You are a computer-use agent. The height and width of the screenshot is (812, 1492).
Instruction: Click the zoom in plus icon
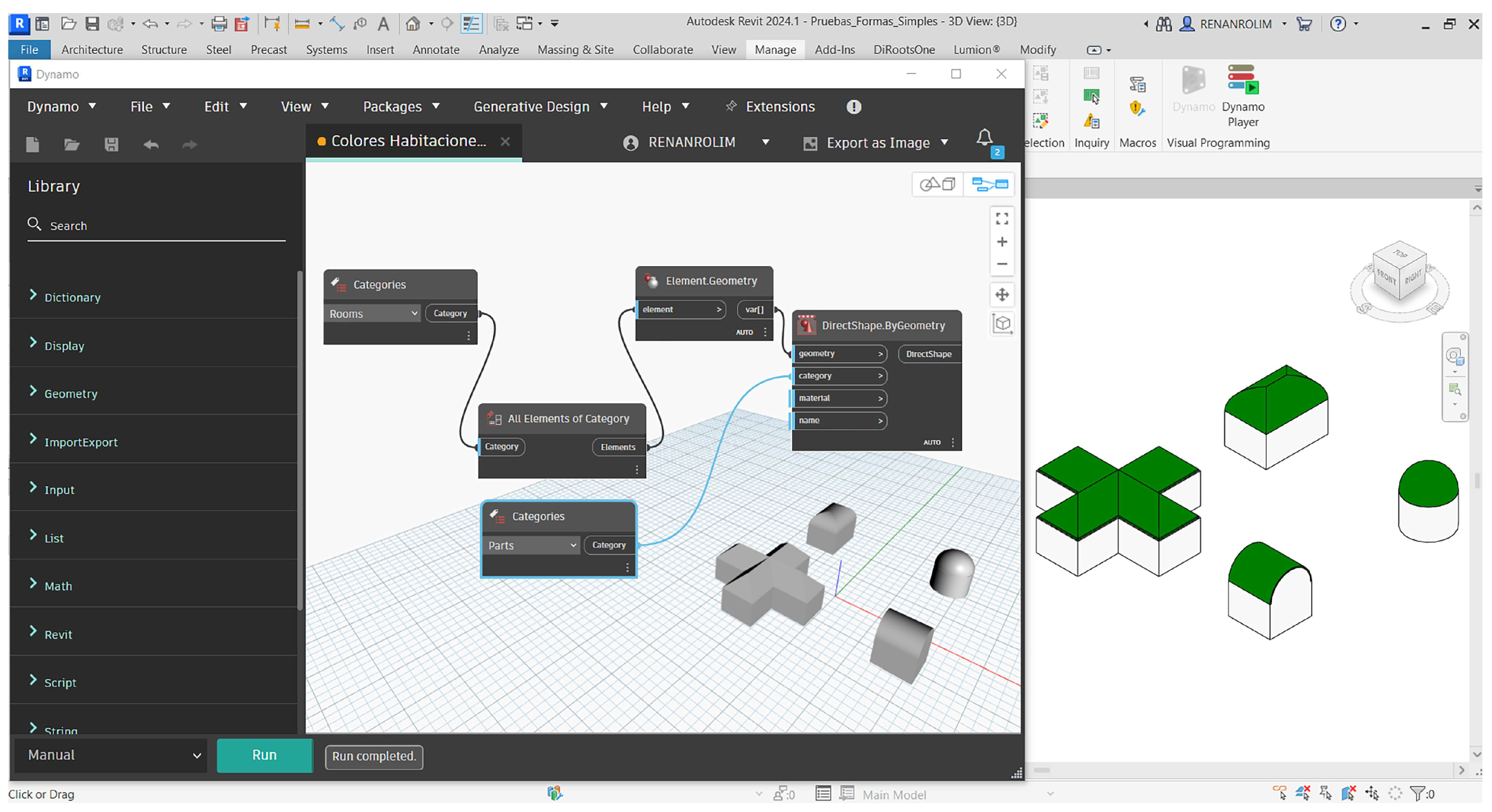point(1002,242)
